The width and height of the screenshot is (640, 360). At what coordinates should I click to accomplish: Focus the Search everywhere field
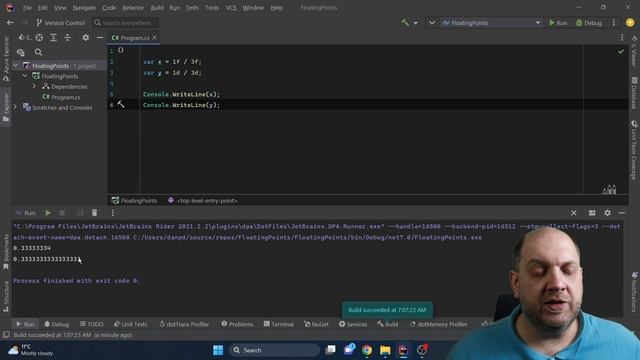(x=126, y=23)
